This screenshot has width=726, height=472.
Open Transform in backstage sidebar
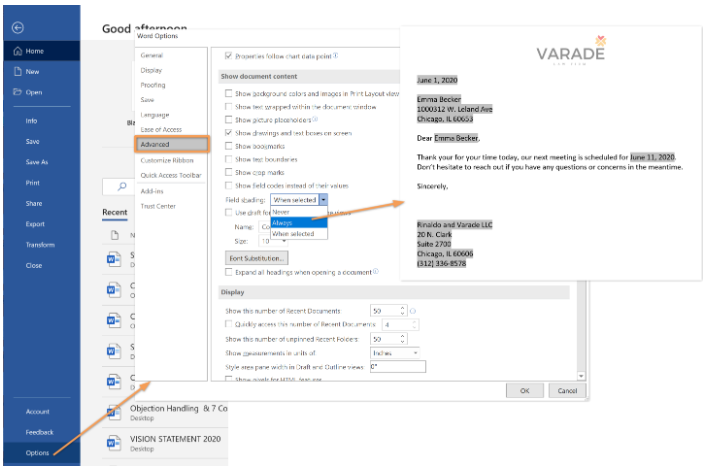click(x=40, y=245)
